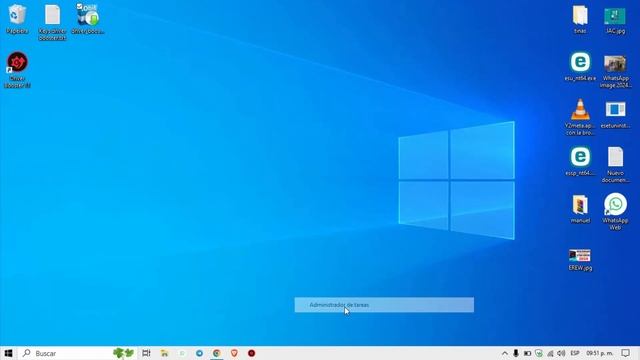This screenshot has height=360, width=640.
Task: Click the 09:51 p. m. clock
Action: [x=600, y=353]
